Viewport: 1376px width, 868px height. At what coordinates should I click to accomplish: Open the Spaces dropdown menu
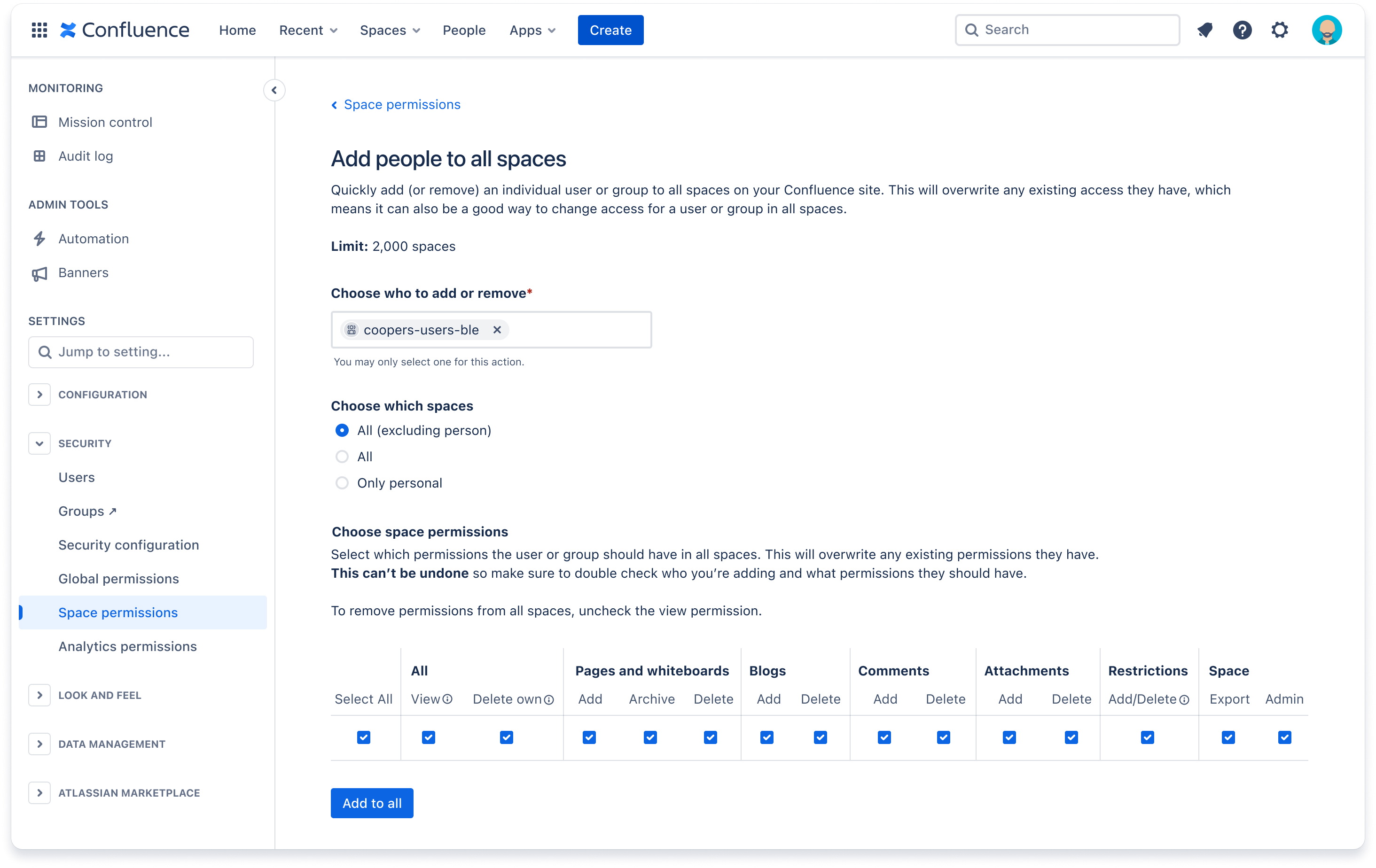click(389, 30)
